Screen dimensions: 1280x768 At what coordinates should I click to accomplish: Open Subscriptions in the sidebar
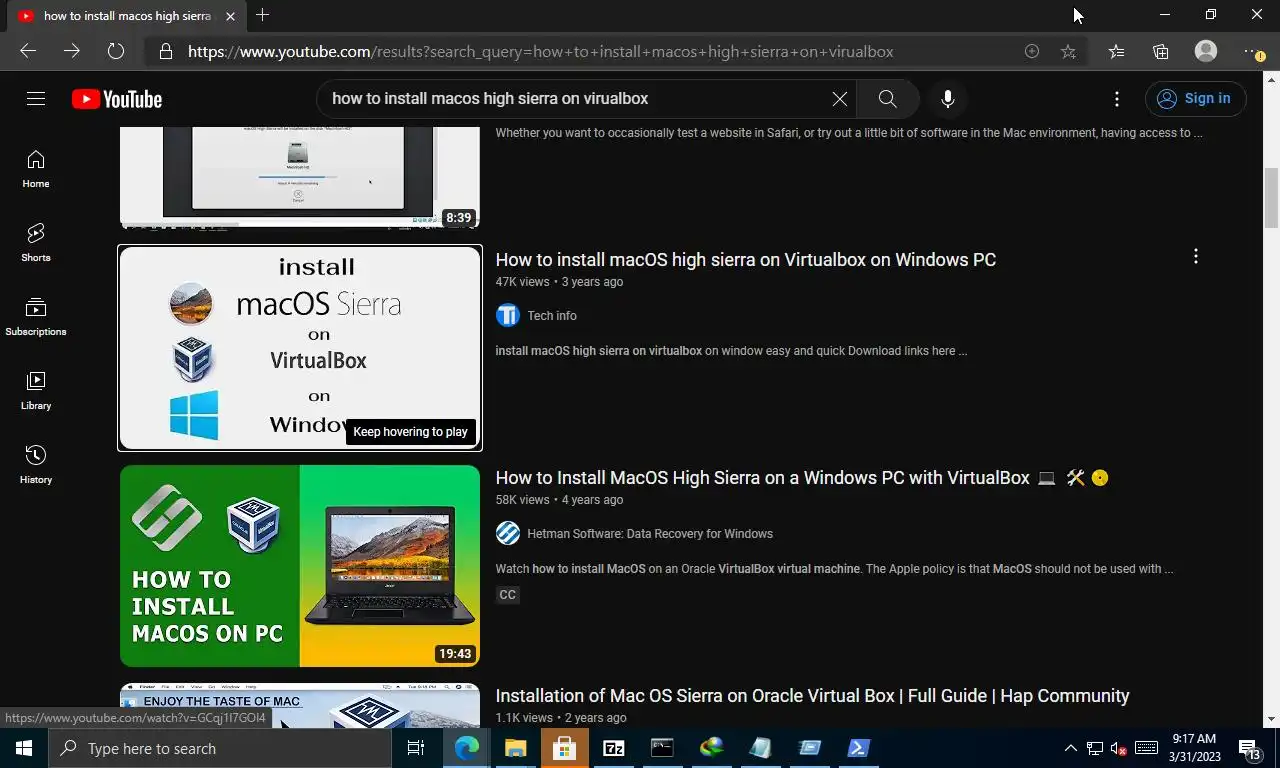tap(36, 317)
